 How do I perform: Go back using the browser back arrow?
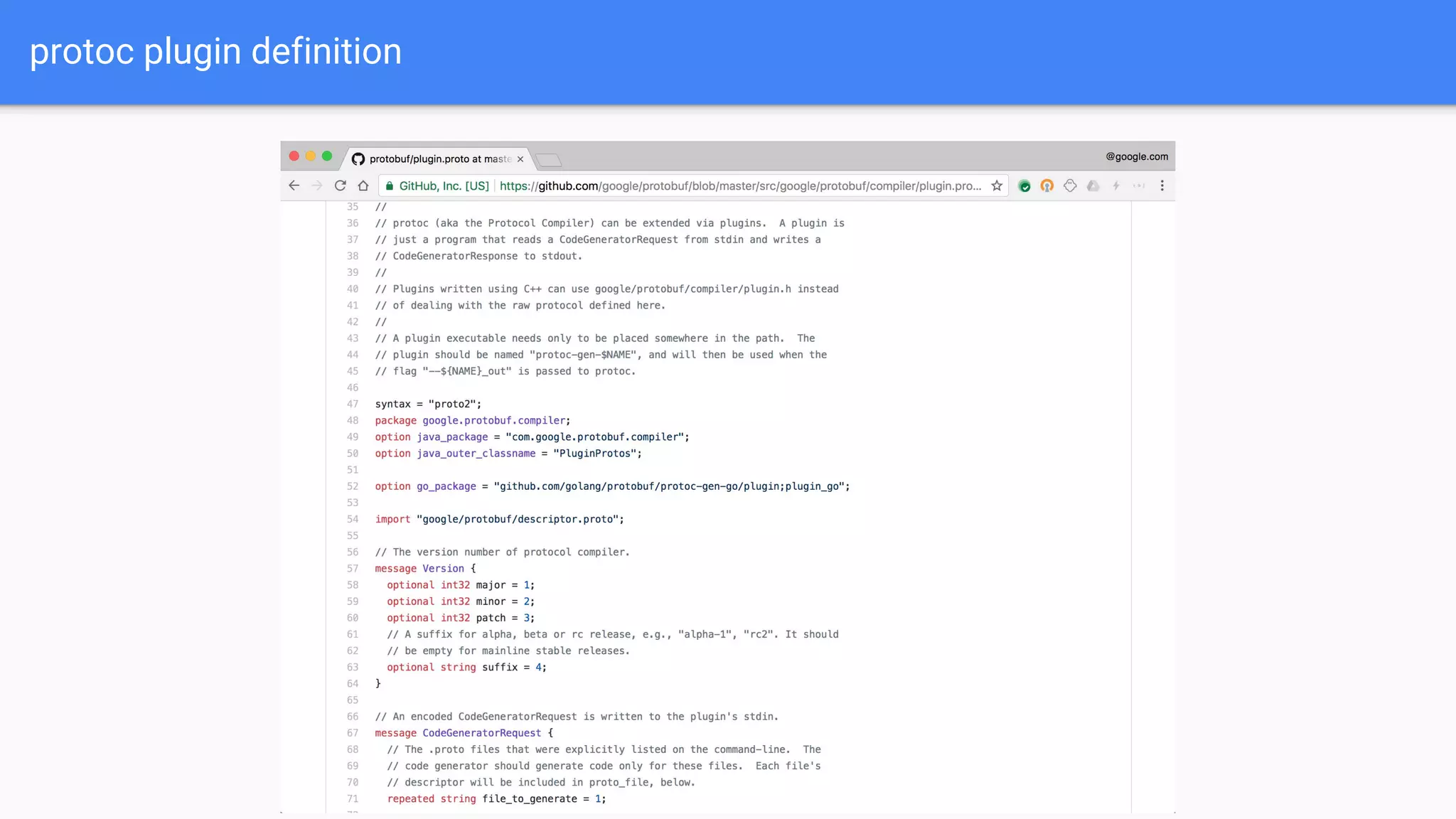(294, 186)
